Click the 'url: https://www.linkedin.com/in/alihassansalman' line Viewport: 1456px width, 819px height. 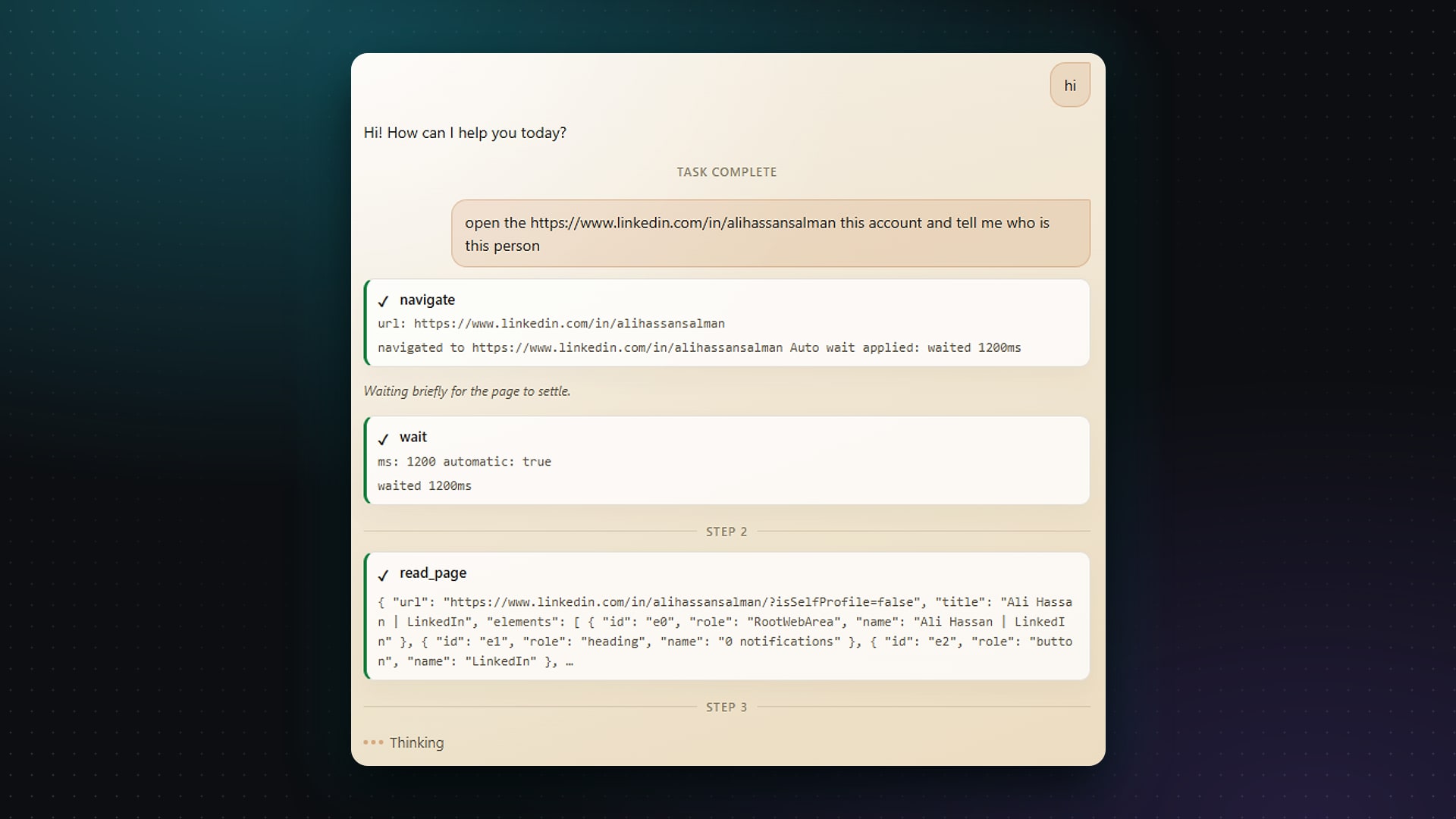pos(551,324)
